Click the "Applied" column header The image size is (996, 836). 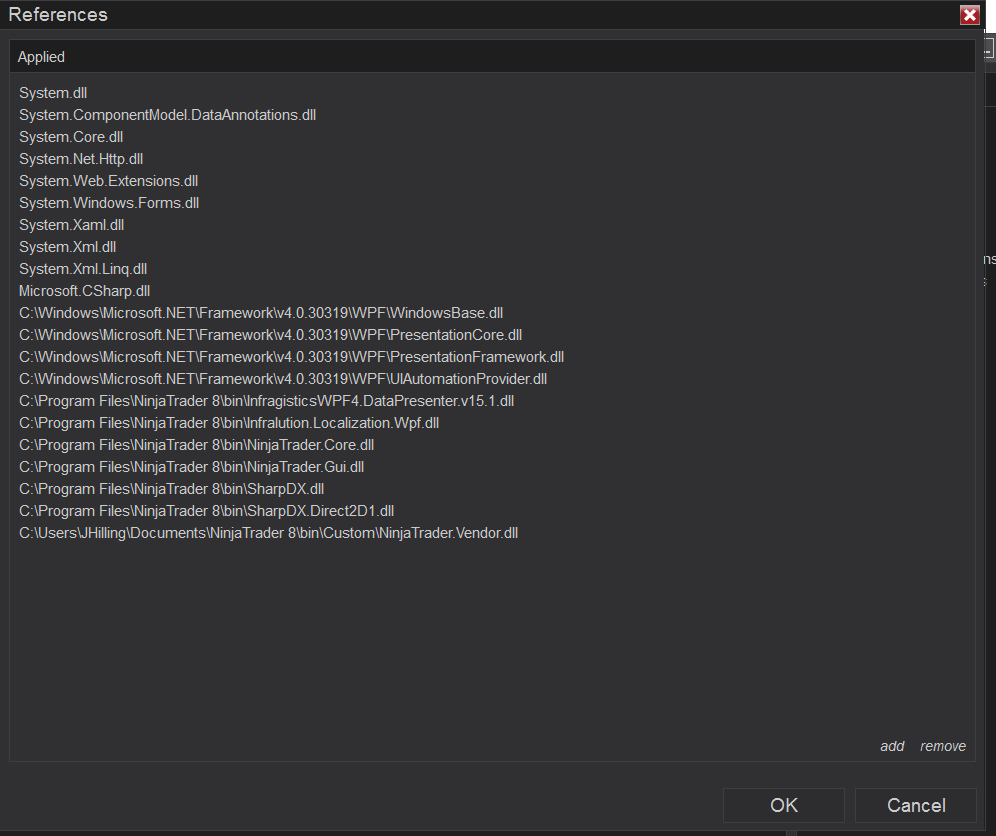(40, 57)
